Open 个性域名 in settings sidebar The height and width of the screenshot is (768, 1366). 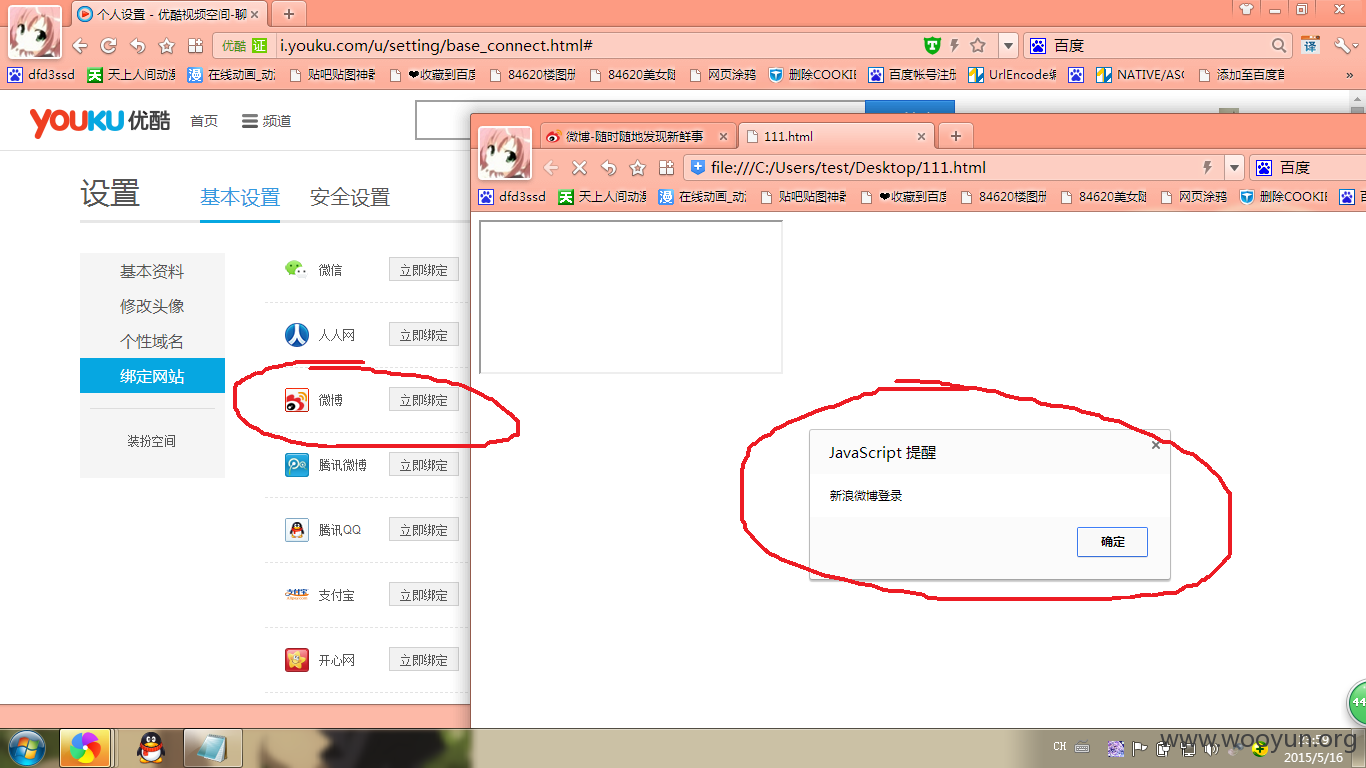click(x=152, y=341)
